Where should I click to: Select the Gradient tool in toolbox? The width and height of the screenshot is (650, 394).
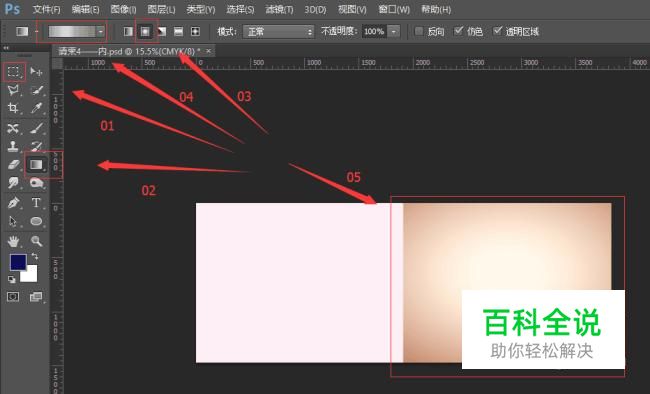36,165
